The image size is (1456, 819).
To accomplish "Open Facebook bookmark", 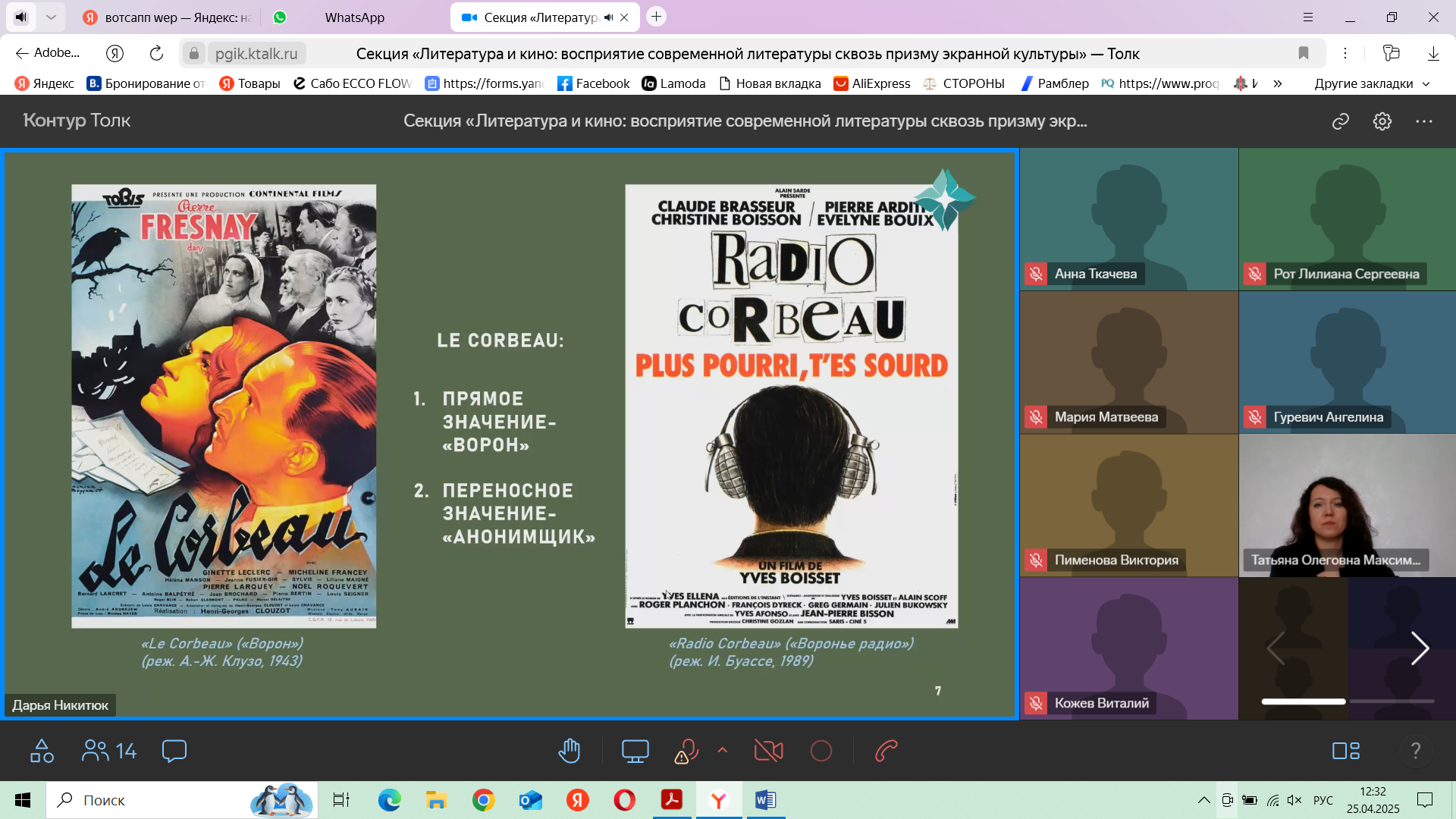I will coord(593,83).
